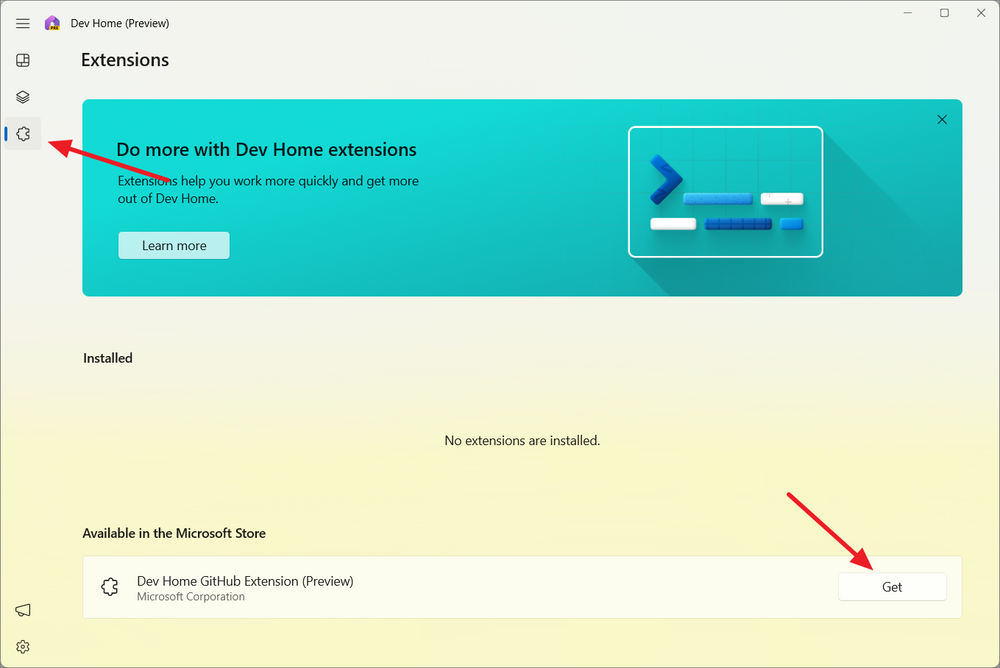
Task: Select the Extensions puzzle icon in sidebar
Action: 22,132
